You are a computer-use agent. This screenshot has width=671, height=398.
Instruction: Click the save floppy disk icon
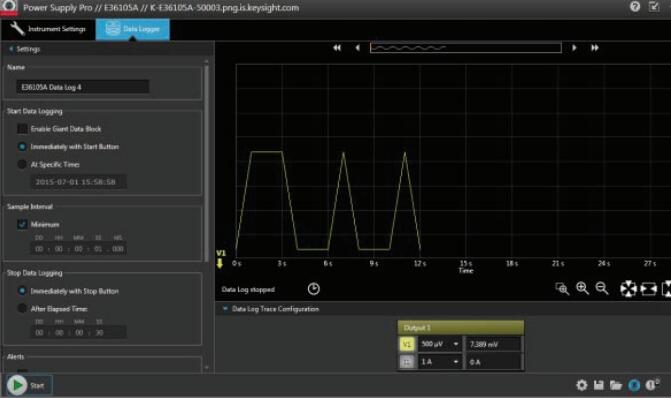click(599, 385)
